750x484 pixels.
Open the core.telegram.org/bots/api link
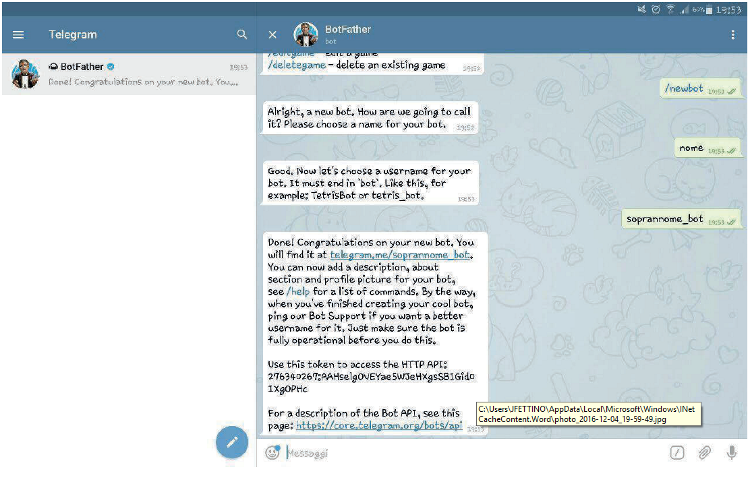point(378,425)
